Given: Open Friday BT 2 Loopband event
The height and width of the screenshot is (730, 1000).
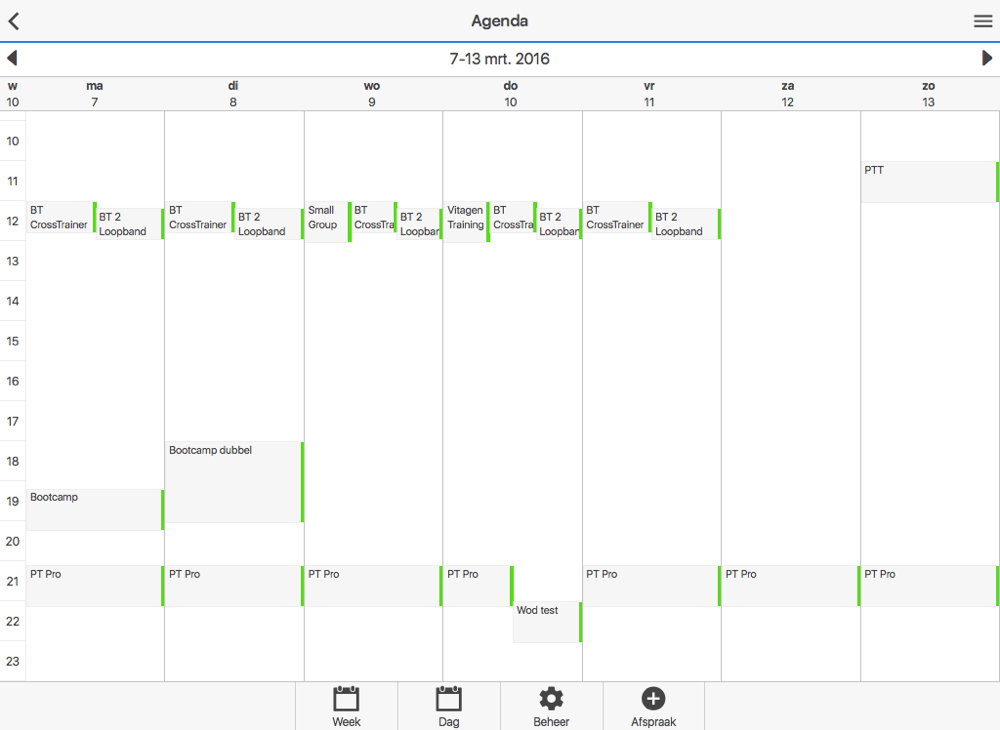Looking at the screenshot, I should point(686,224).
